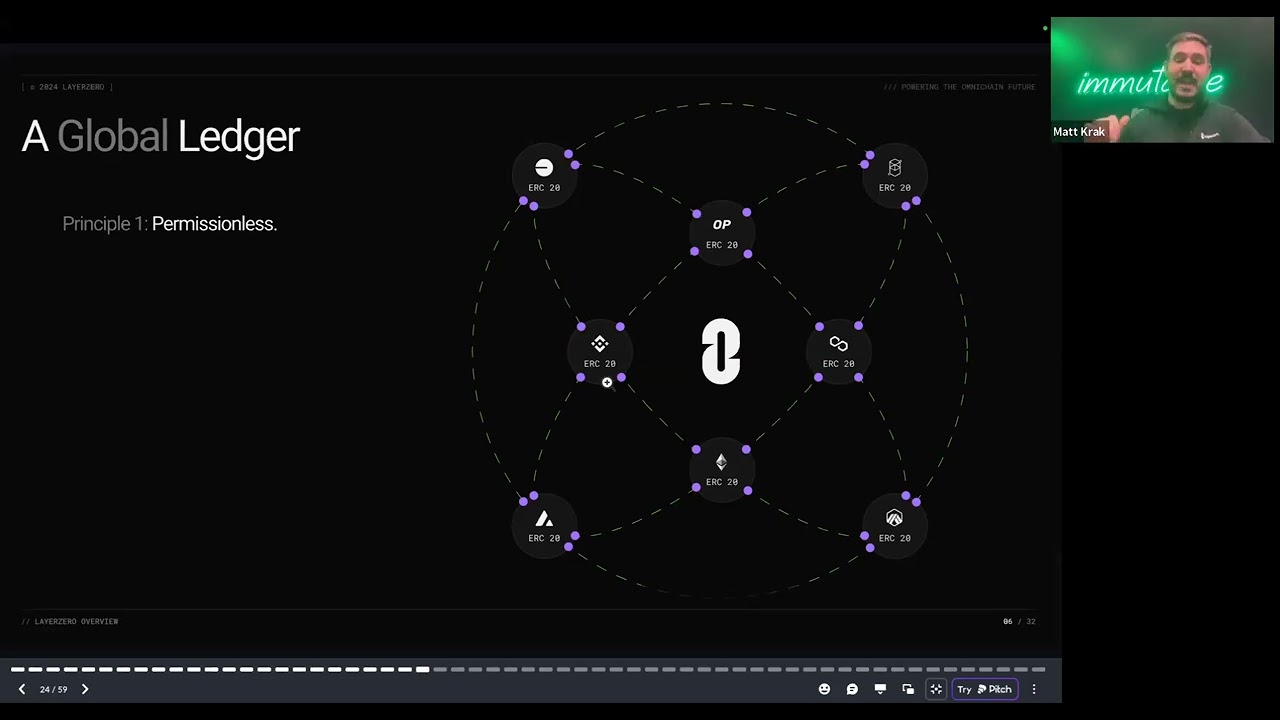Go to the previous slide arrow

[22, 689]
